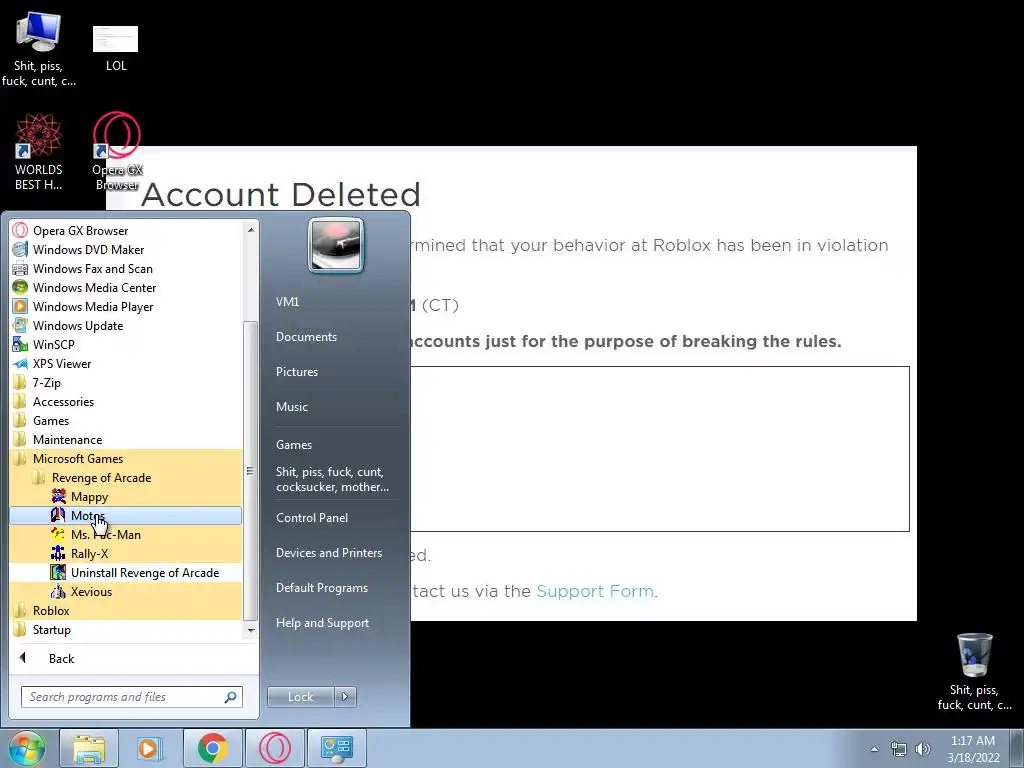The width and height of the screenshot is (1024, 768).
Task: Open Google Chrome from taskbar
Action: (213, 748)
